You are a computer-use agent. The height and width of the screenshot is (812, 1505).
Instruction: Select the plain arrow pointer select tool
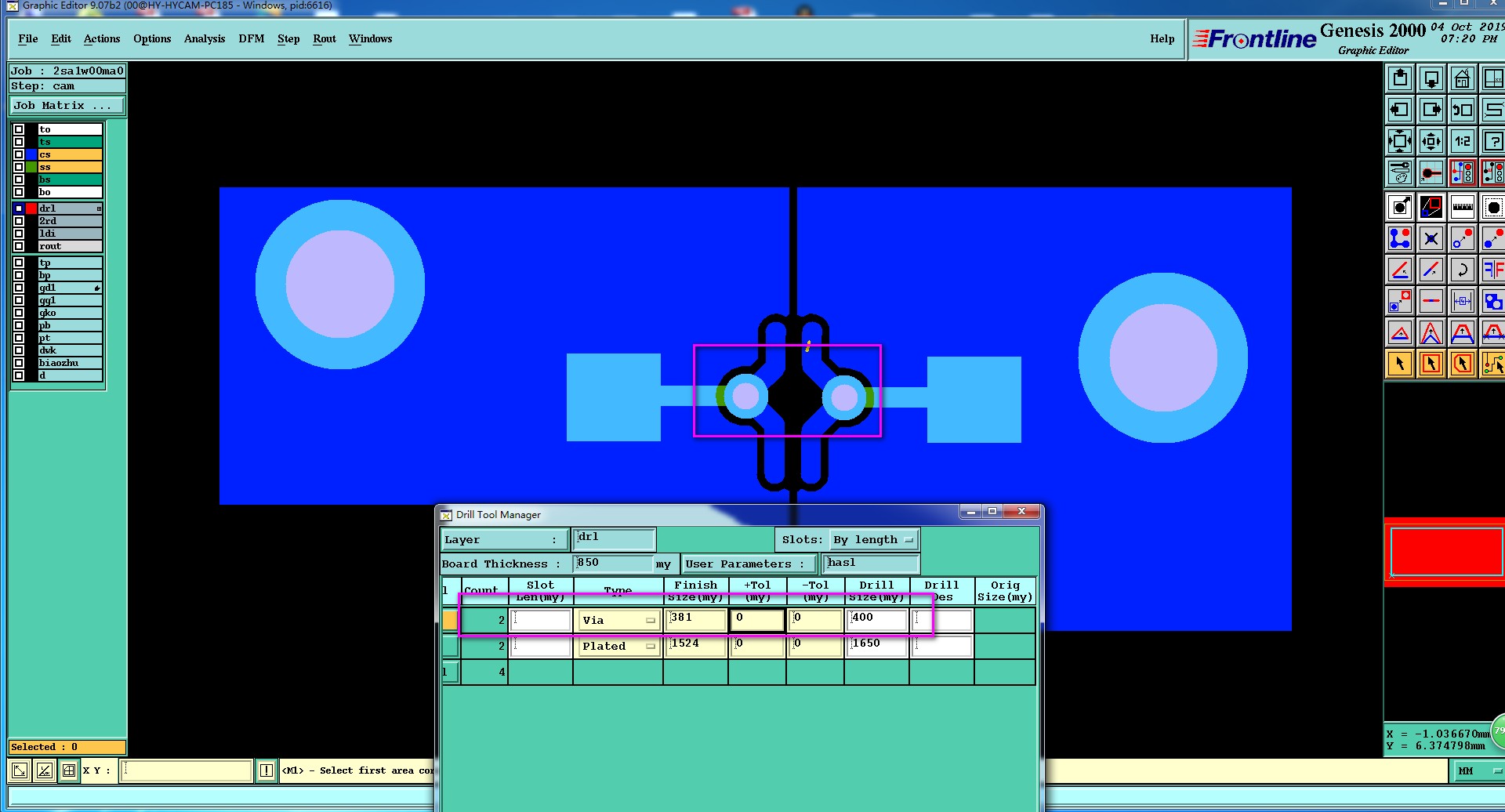[1400, 364]
